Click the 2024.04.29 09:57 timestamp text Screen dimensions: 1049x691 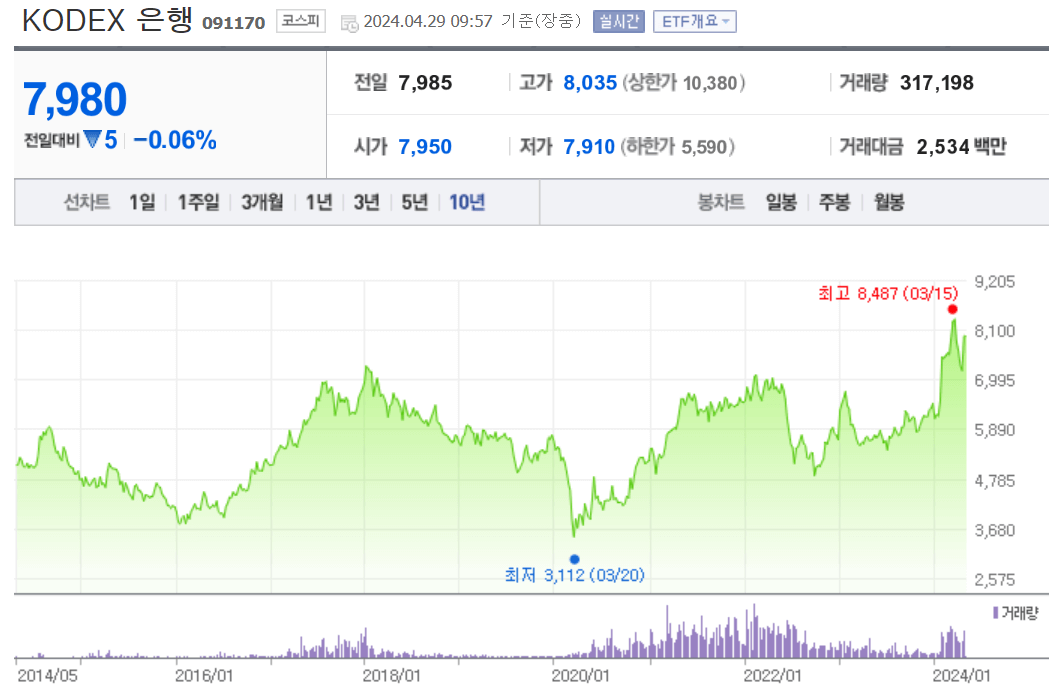pos(428,21)
